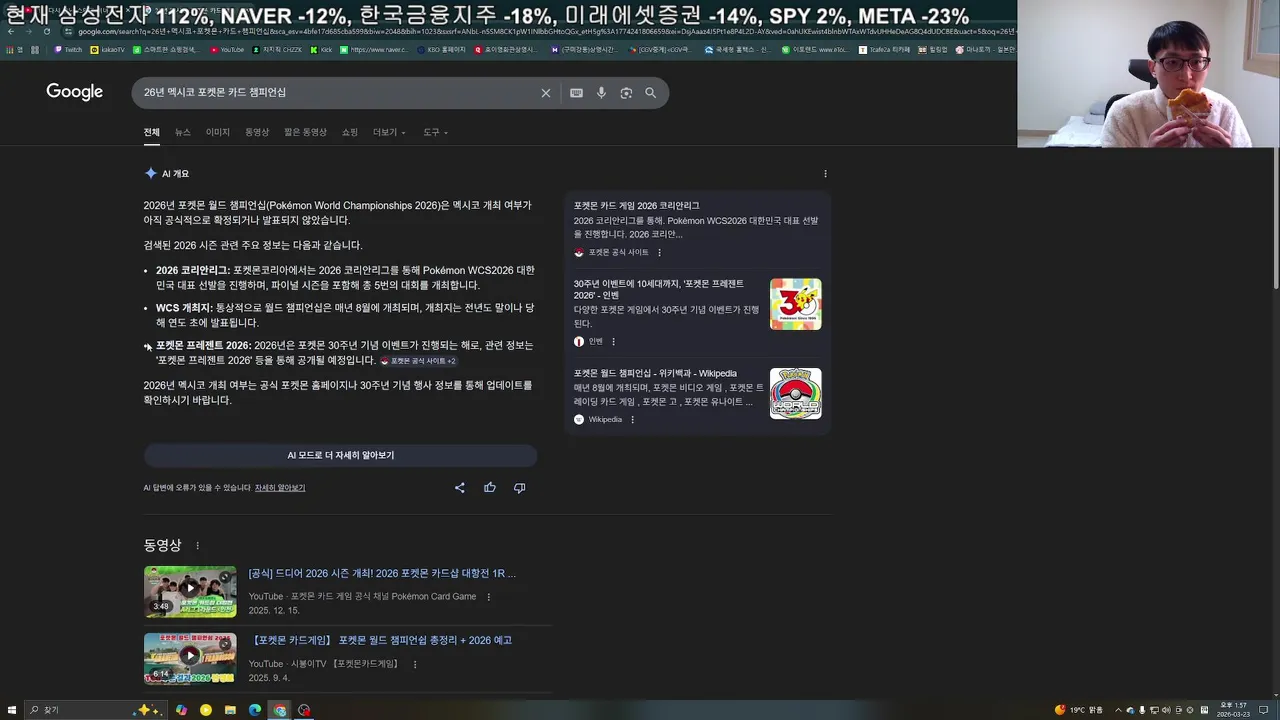Open 동영상 section options menu
Image resolution: width=1280 pixels, height=720 pixels.
pyautogui.click(x=197, y=546)
